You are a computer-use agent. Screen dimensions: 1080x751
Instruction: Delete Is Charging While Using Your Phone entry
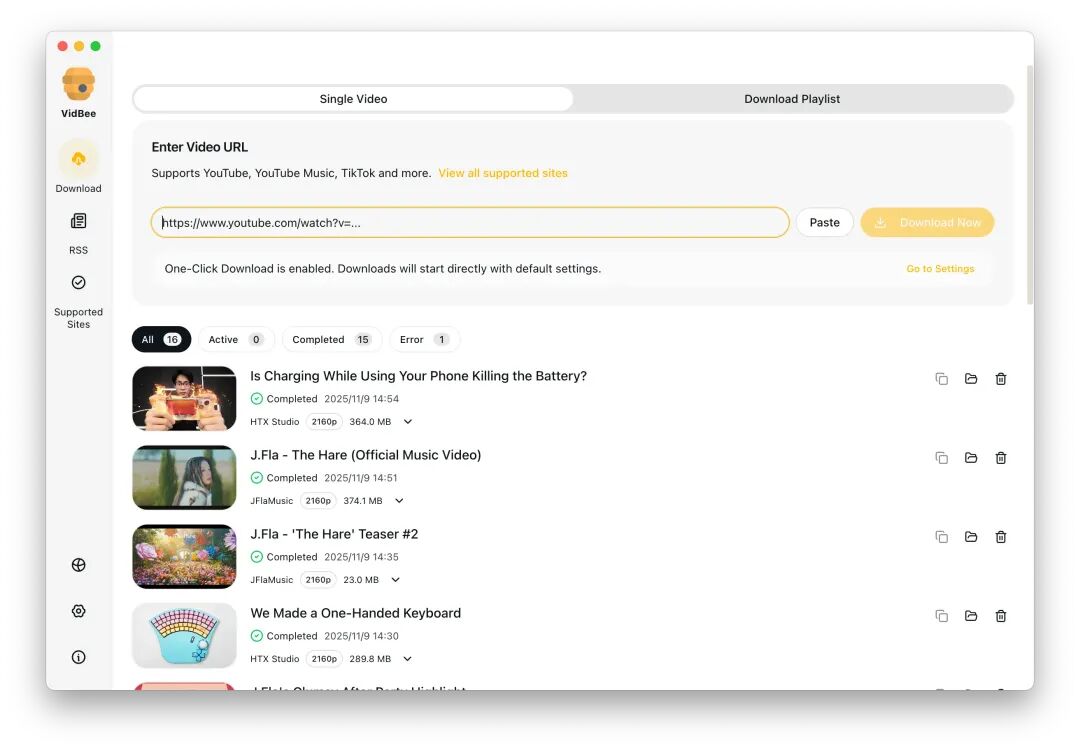coord(1001,379)
